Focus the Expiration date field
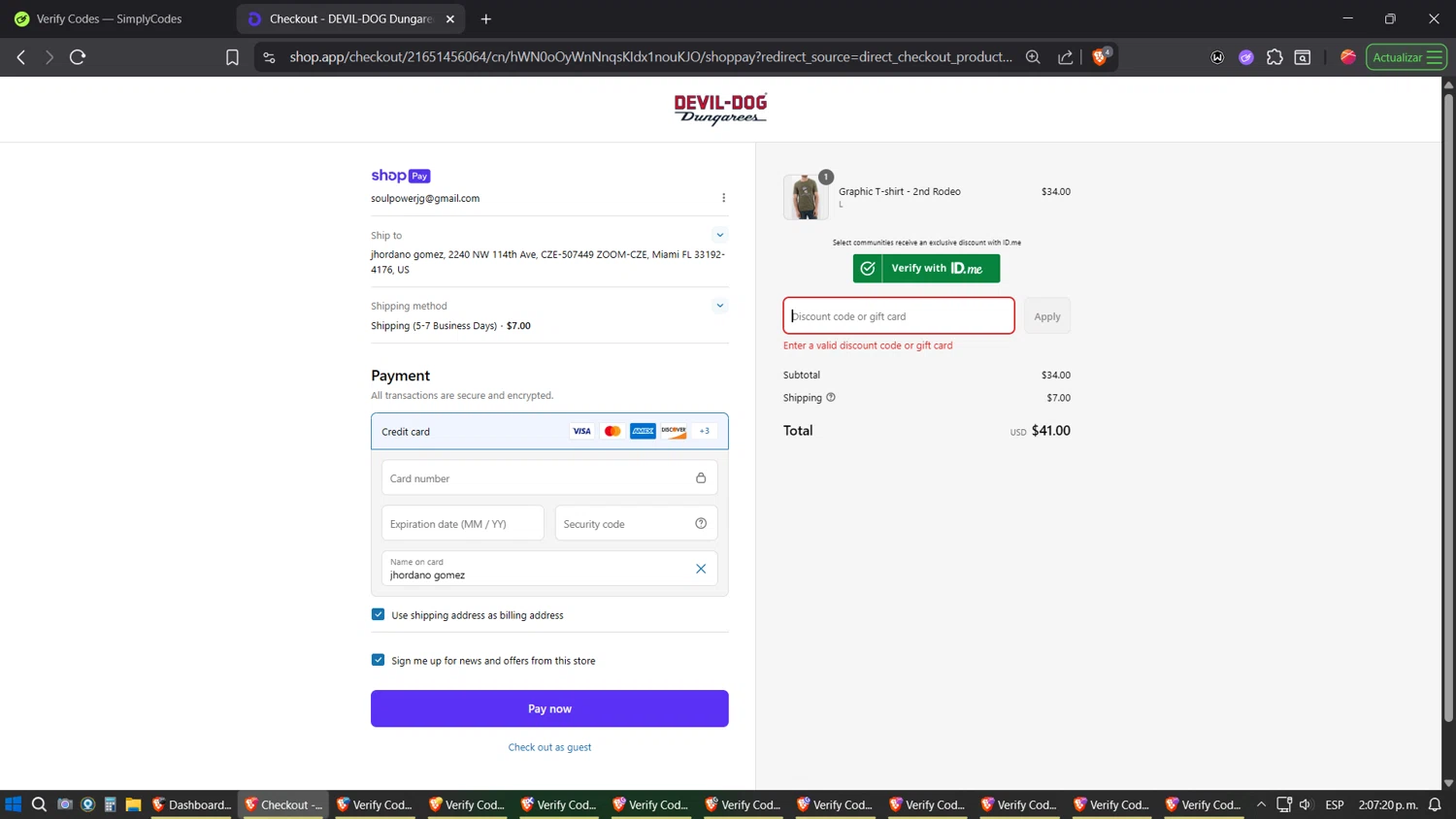The height and width of the screenshot is (819, 1456). pos(463,523)
